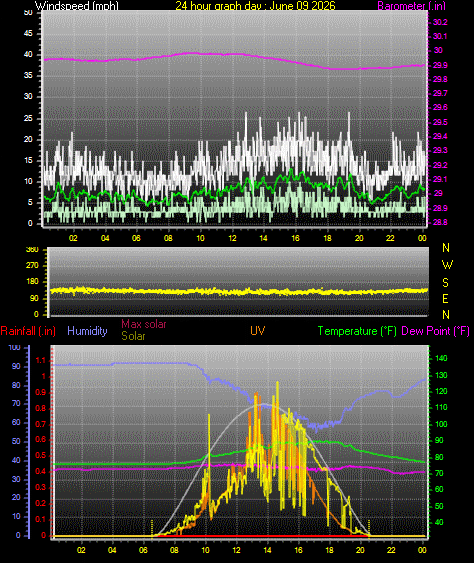The height and width of the screenshot is (563, 474).
Task: Click the 'Barometer (.in)' axis title
Action: 412,5
